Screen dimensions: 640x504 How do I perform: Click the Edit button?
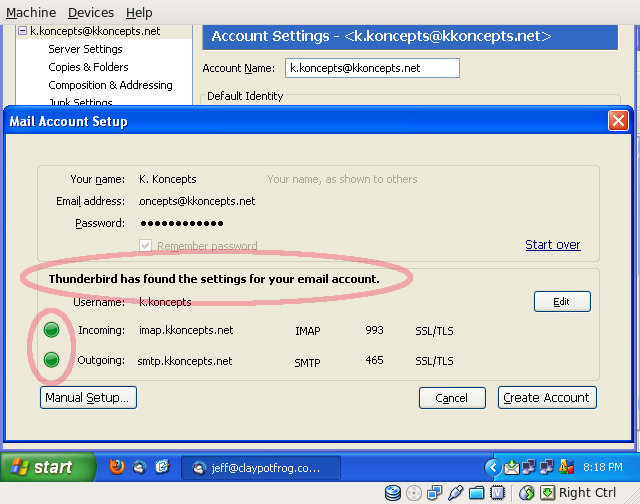point(562,302)
